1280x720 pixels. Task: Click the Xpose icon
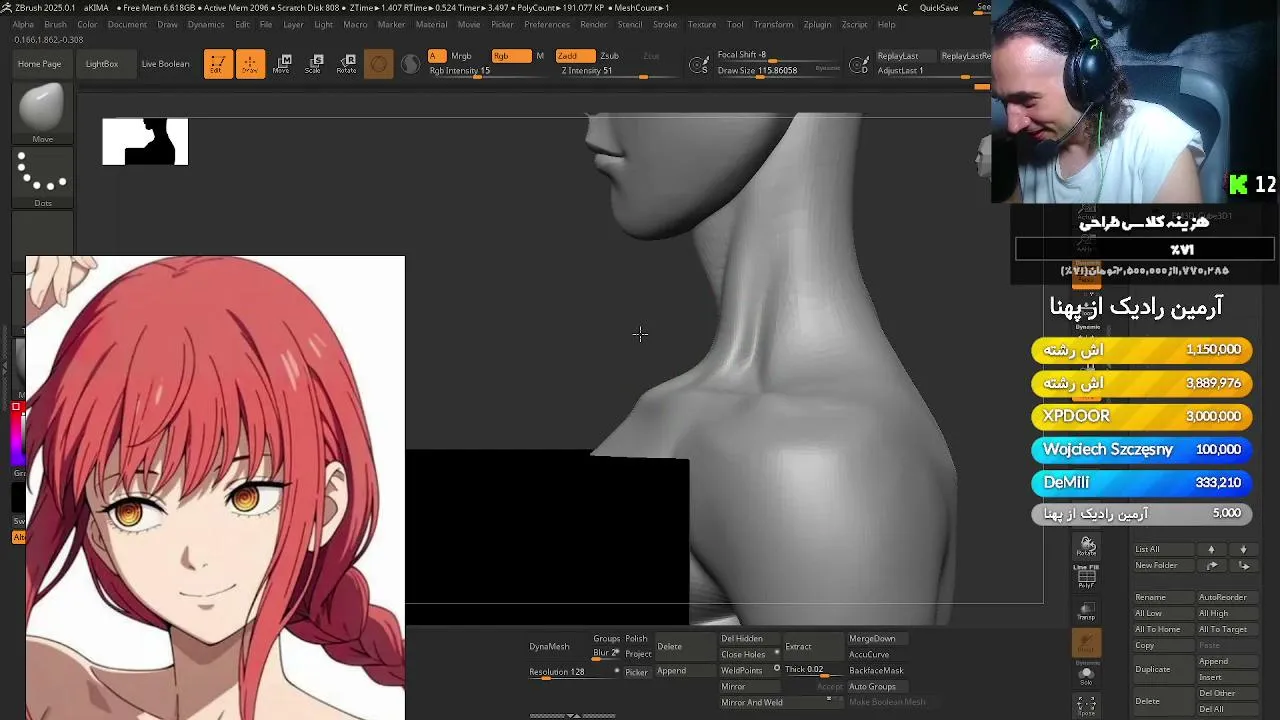(x=1087, y=706)
